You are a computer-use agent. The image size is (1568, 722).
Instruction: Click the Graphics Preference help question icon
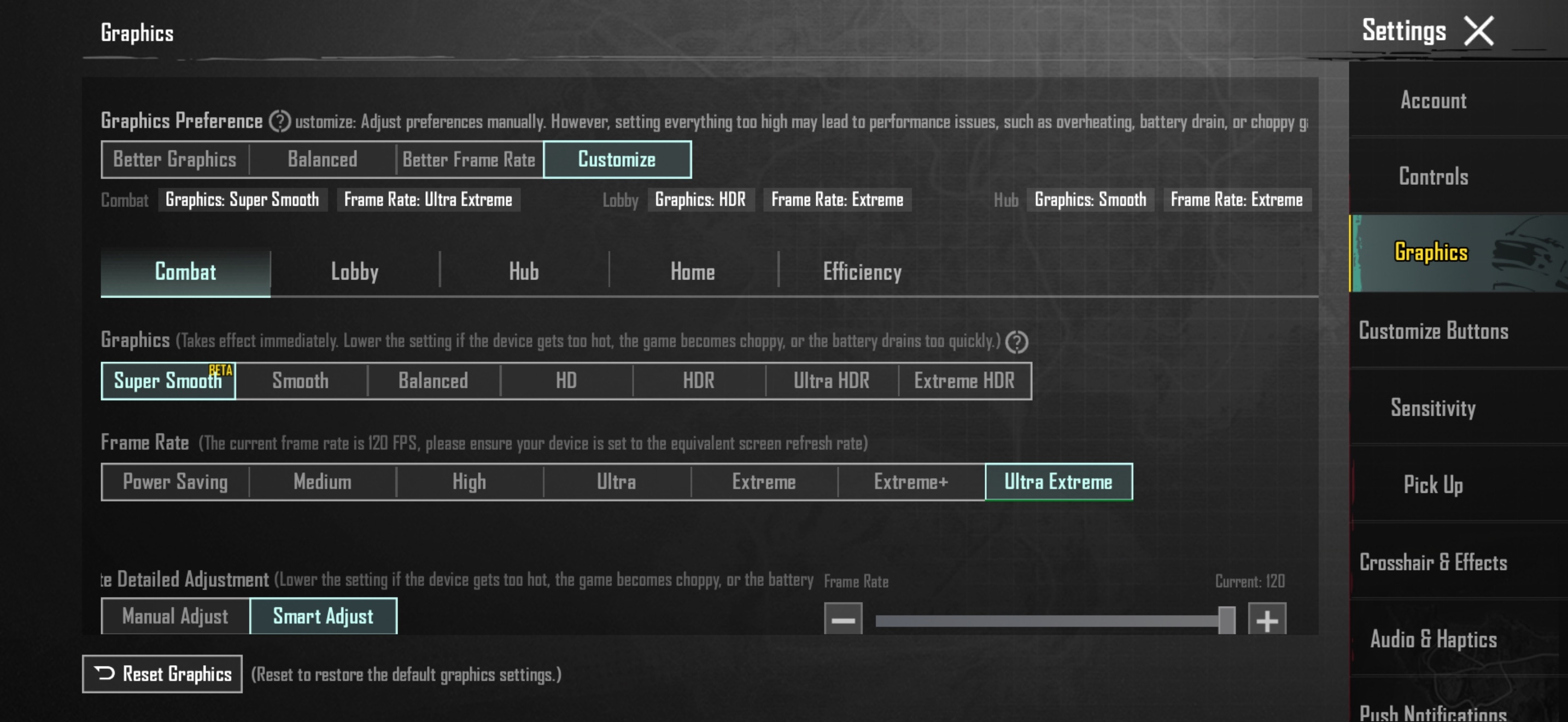pyautogui.click(x=279, y=121)
